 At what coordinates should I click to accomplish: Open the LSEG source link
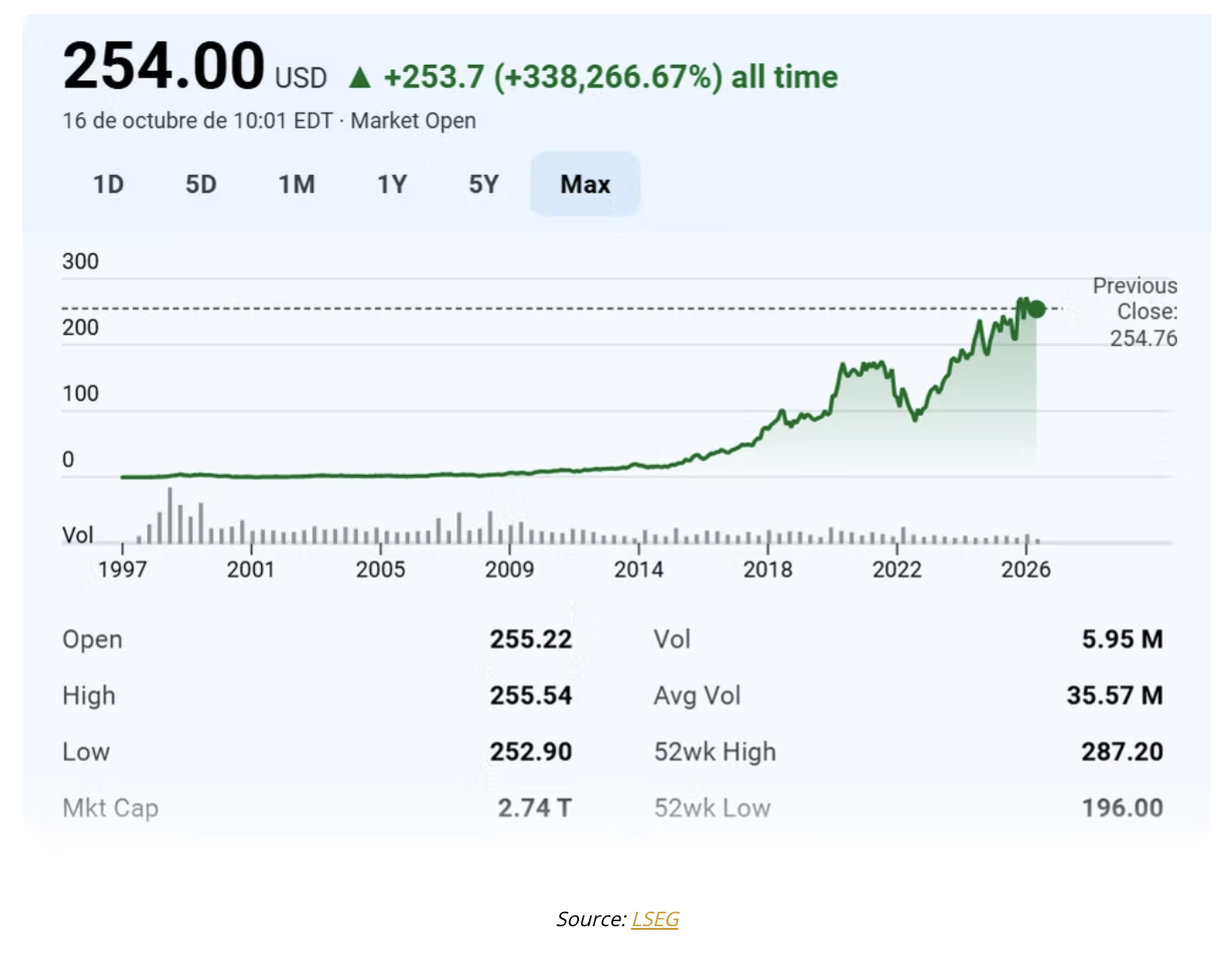pos(656,919)
